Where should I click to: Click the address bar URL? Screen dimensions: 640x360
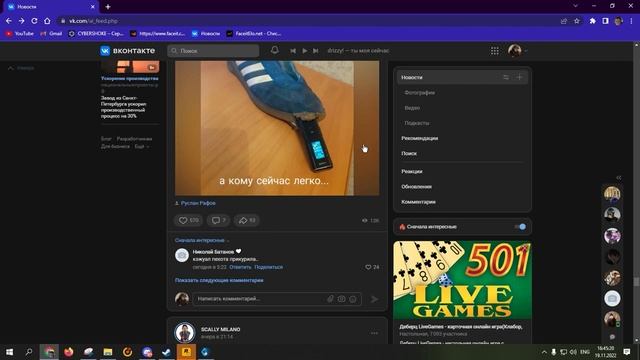coord(93,21)
